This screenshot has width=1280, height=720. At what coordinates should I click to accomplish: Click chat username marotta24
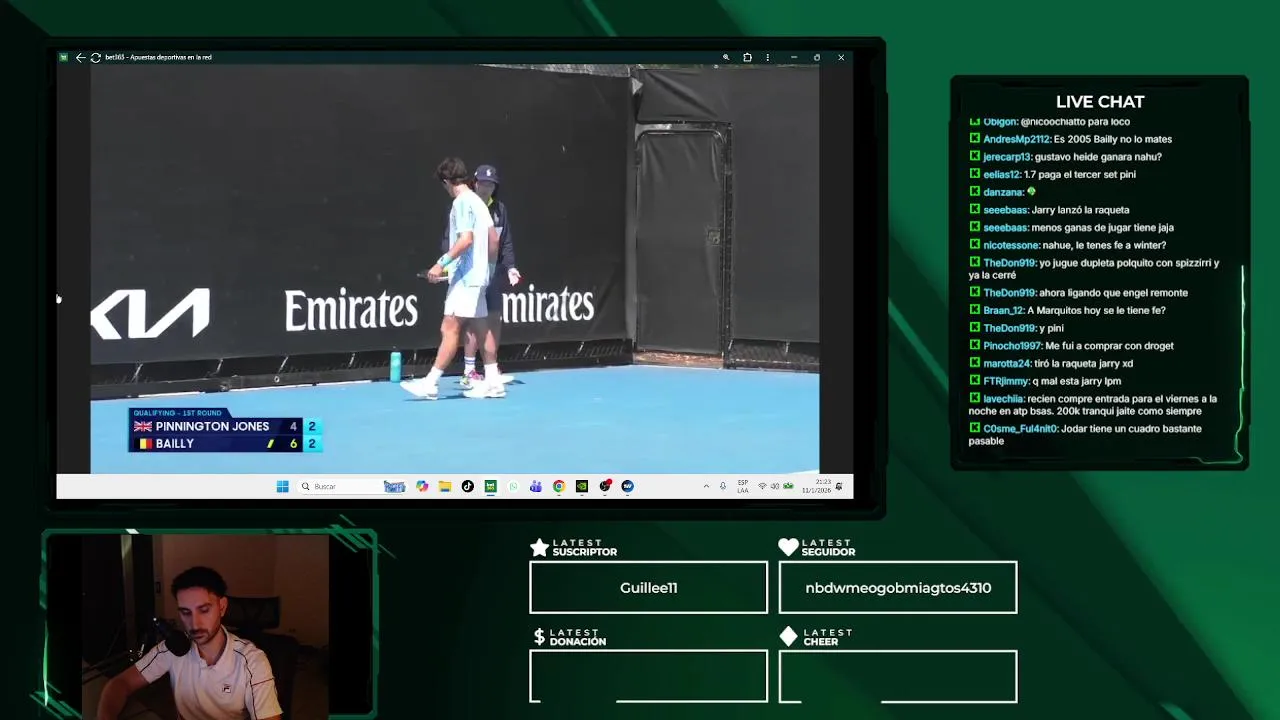click(1008, 363)
